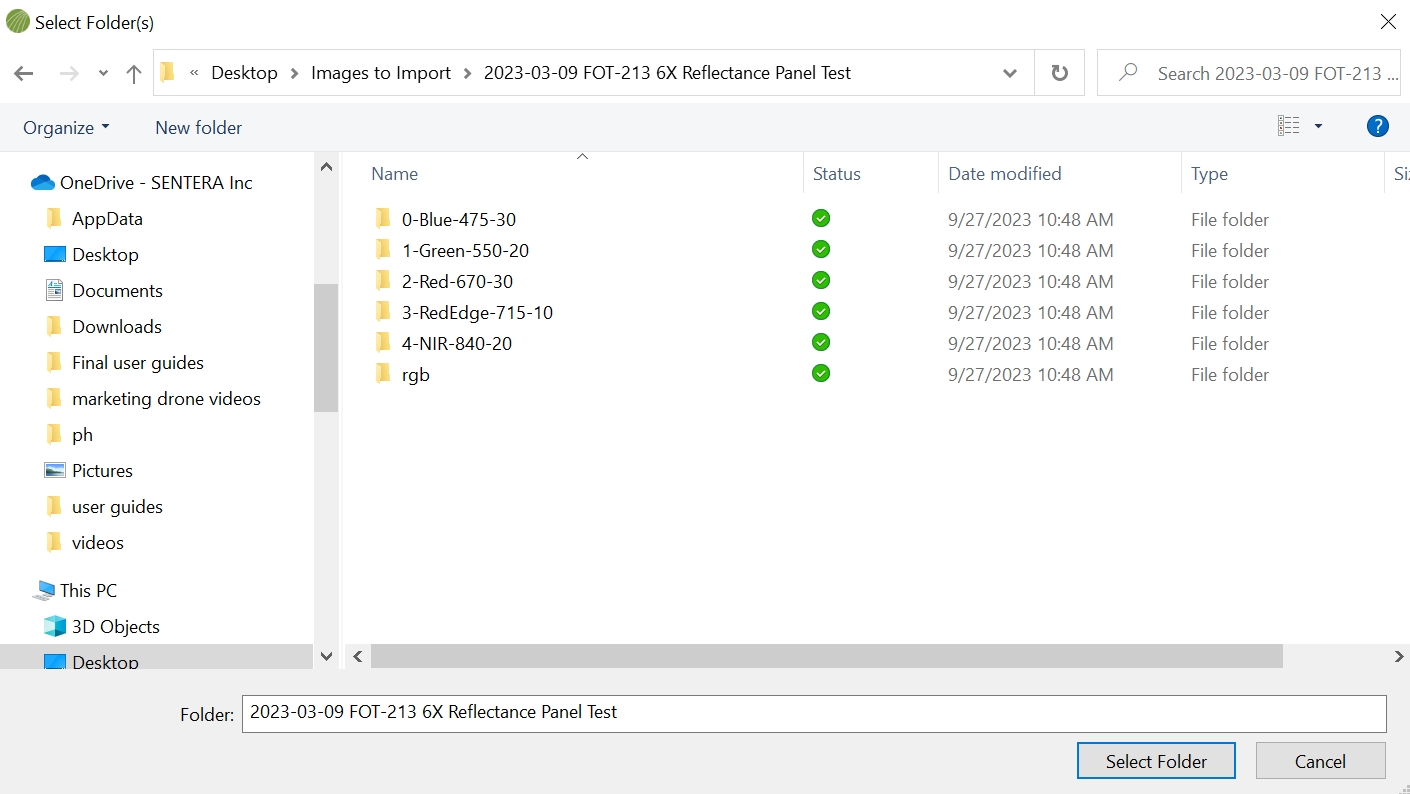
Task: Refresh the current folder listing
Action: click(1059, 73)
